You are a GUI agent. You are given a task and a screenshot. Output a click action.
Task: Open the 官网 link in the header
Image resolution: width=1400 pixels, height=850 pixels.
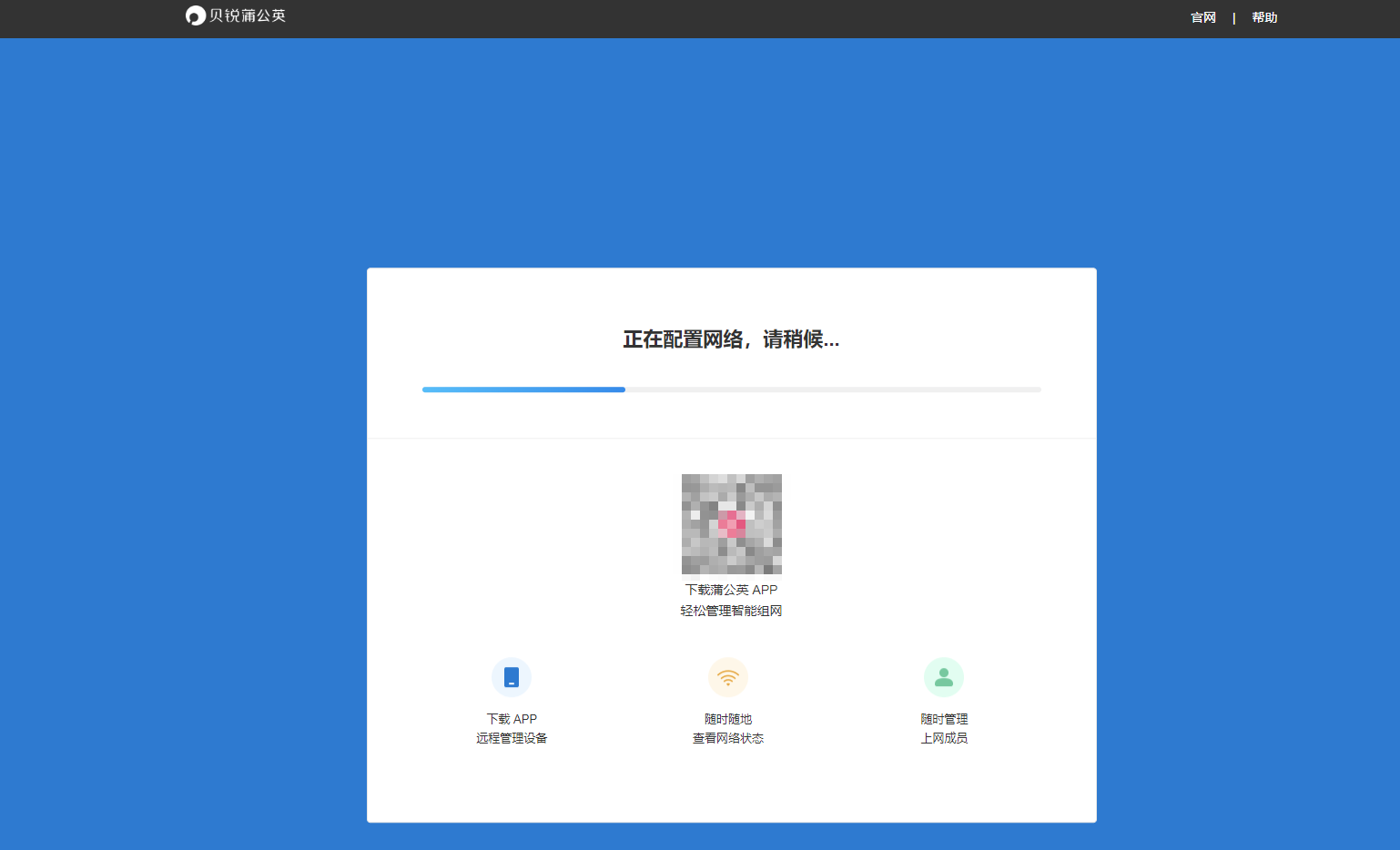(x=1202, y=17)
